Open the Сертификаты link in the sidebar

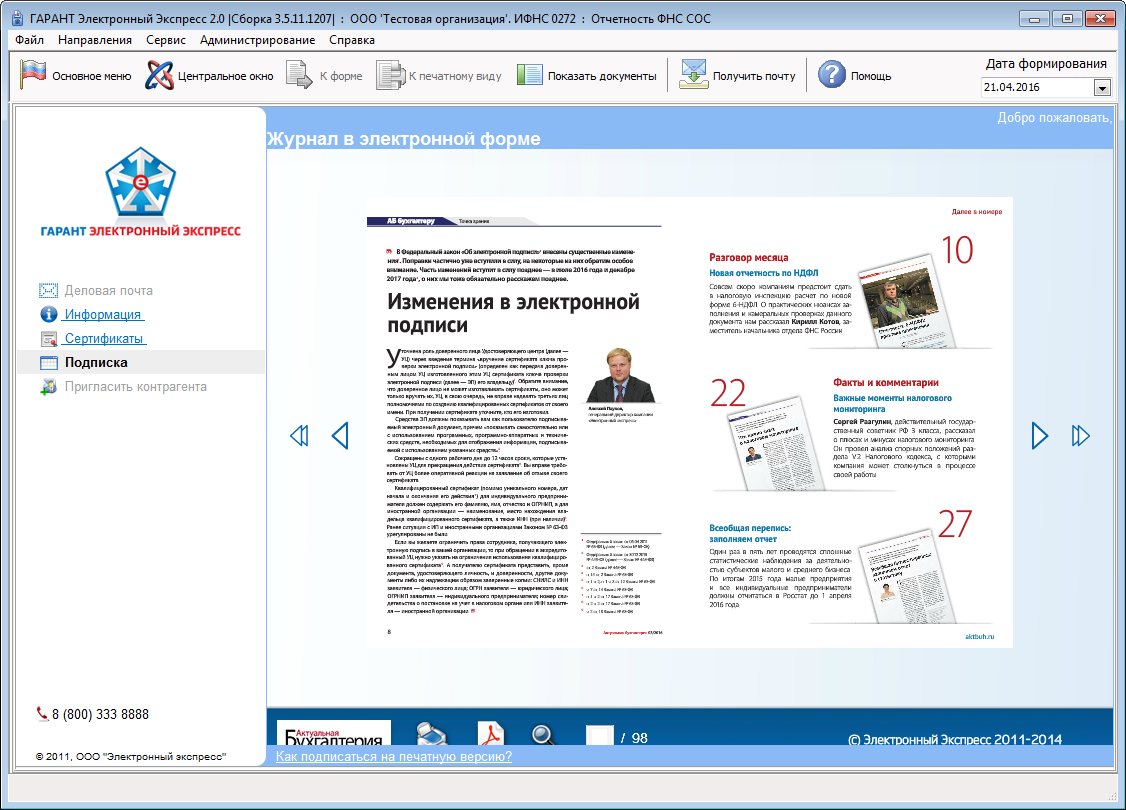pyautogui.click(x=104, y=339)
